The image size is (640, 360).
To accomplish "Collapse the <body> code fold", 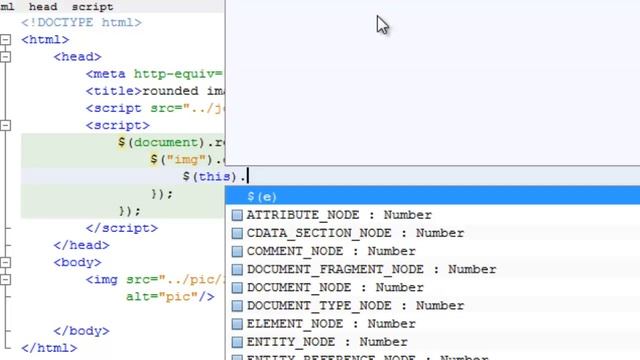I will coord(5,262).
